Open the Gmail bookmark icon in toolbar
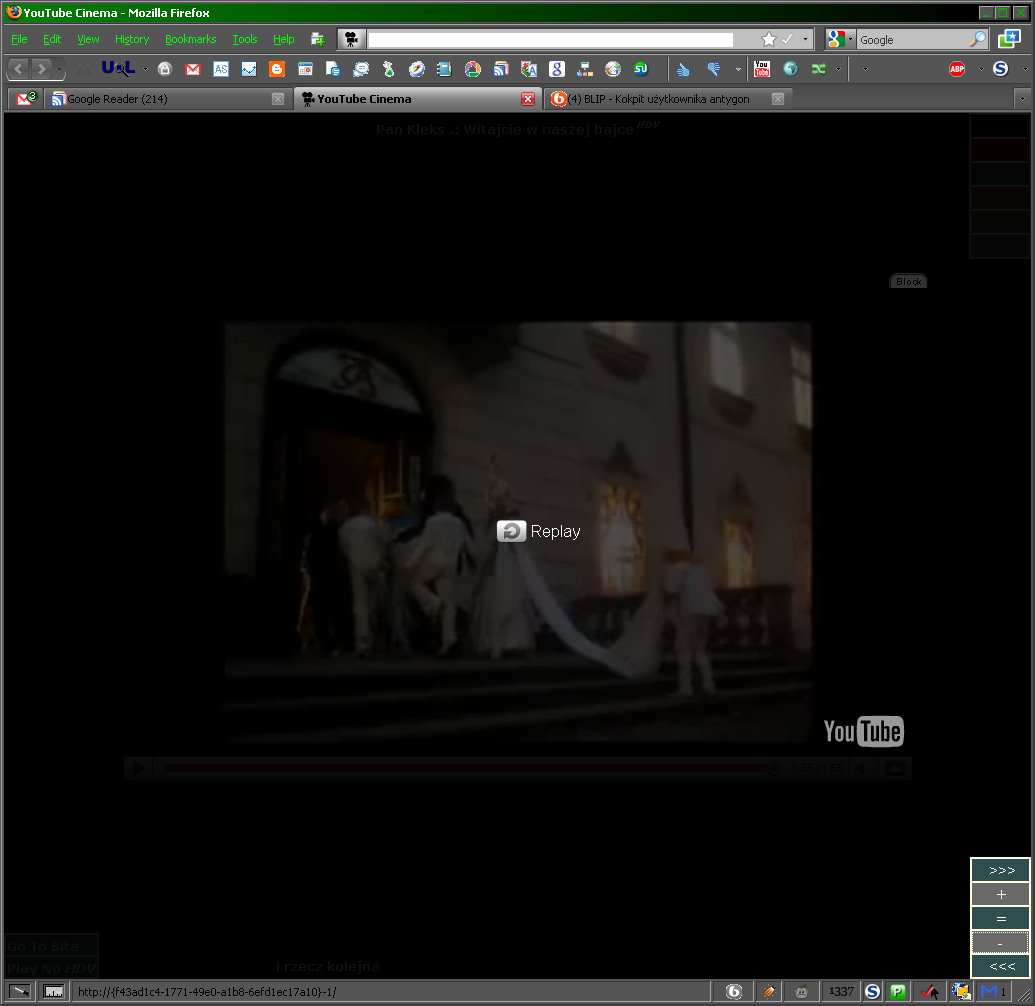Screen dimensions: 1035x1006 pos(193,69)
